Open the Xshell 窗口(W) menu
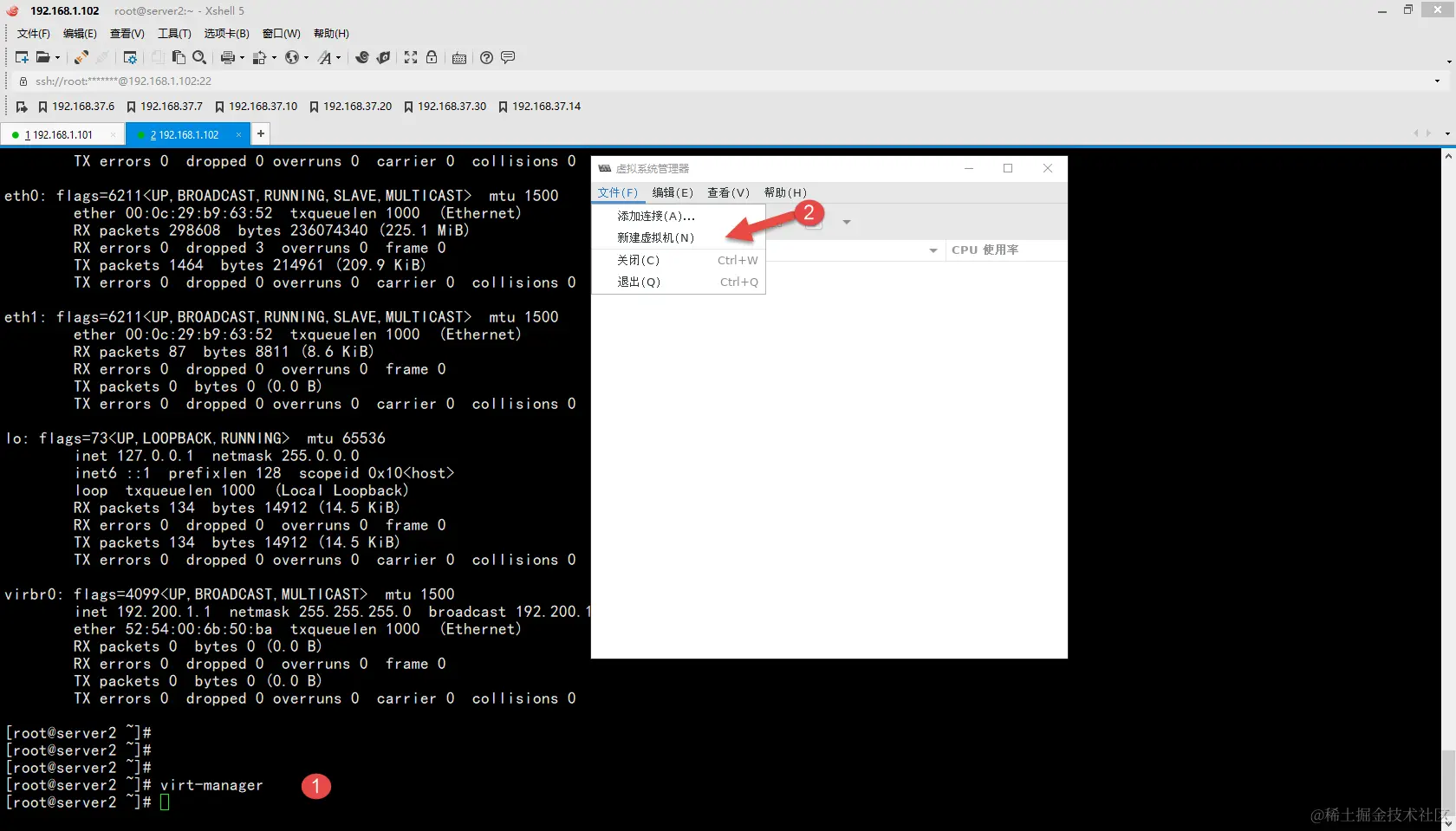Image resolution: width=1456 pixels, height=831 pixels. click(281, 34)
